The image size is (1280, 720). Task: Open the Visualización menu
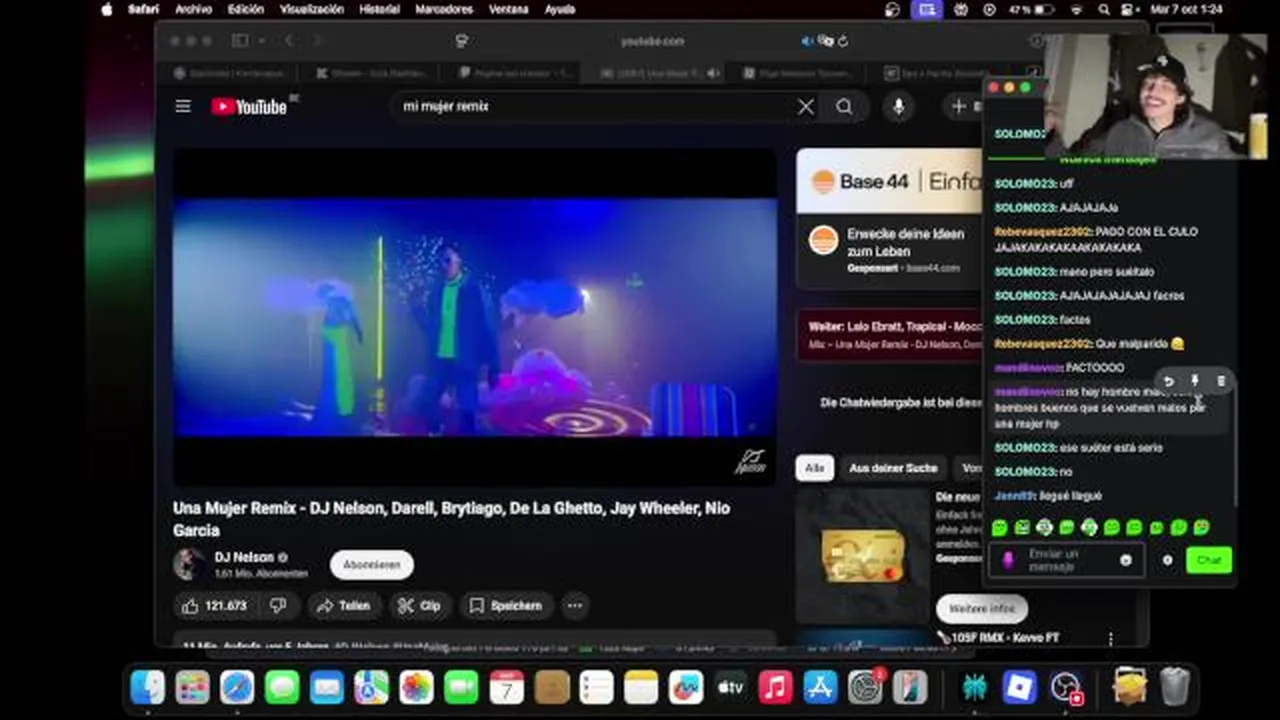(311, 9)
